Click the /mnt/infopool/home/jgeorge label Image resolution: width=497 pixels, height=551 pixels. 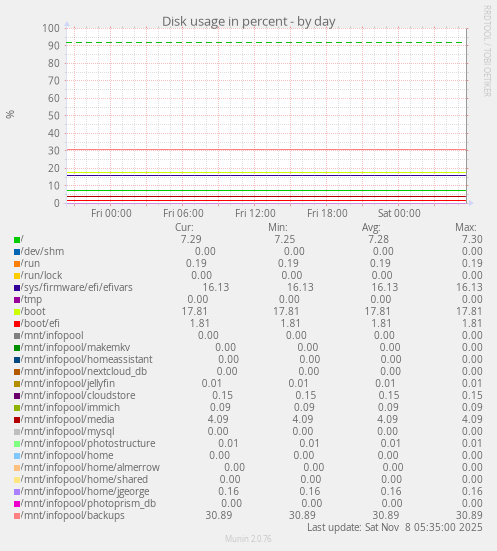point(85,492)
